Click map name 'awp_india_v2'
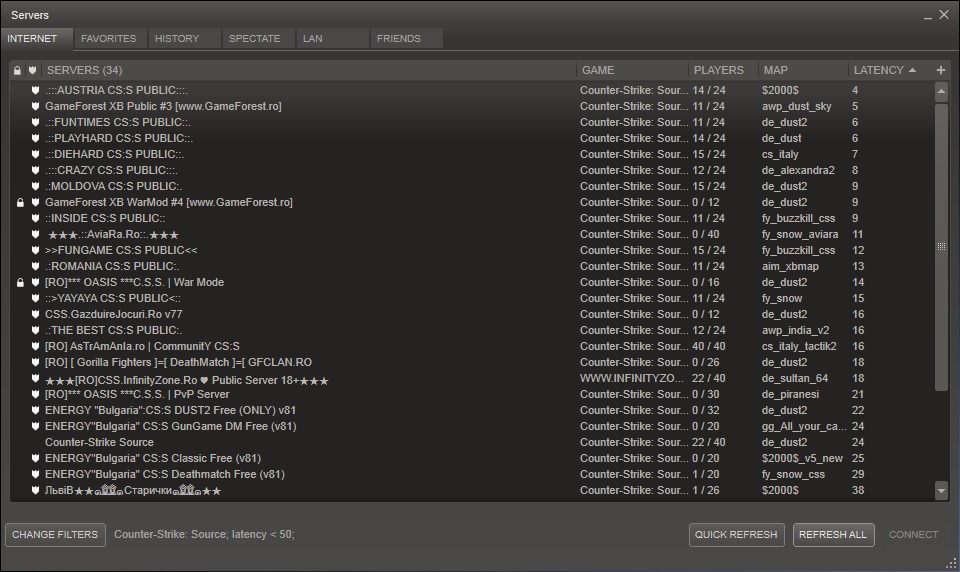The height and width of the screenshot is (572, 960). click(x=795, y=330)
